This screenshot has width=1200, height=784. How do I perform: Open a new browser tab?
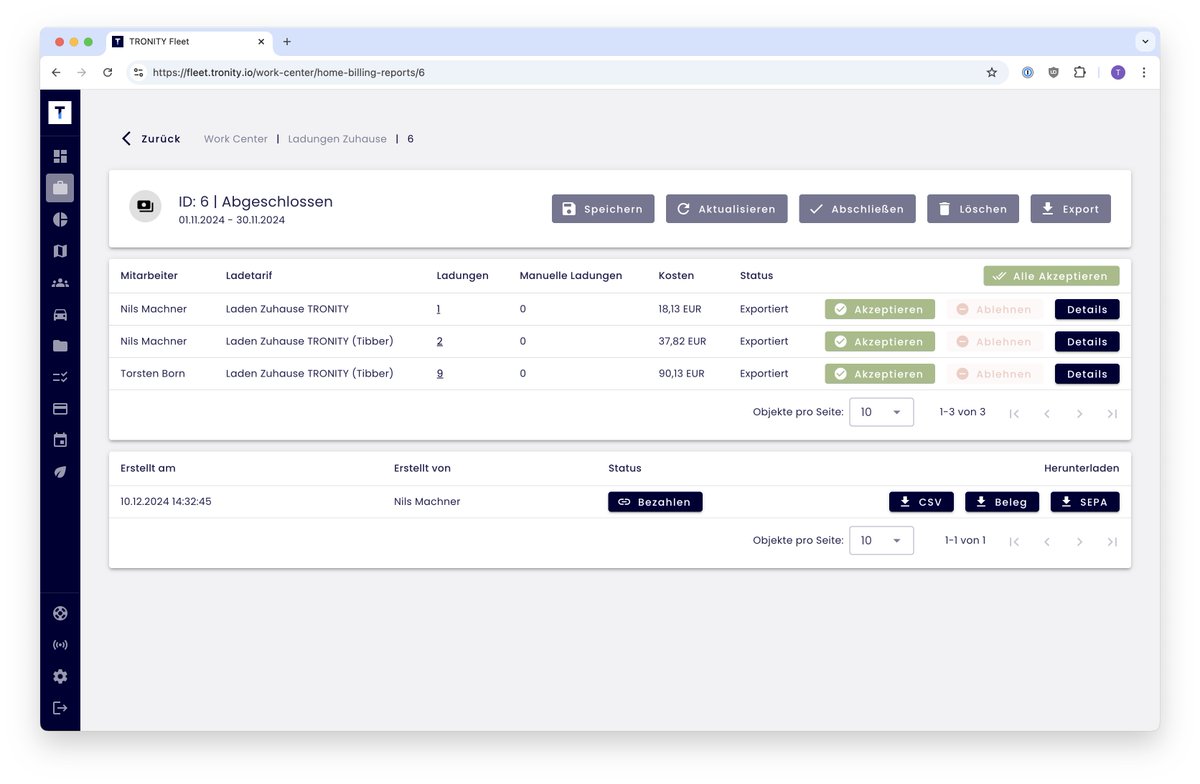(x=287, y=42)
